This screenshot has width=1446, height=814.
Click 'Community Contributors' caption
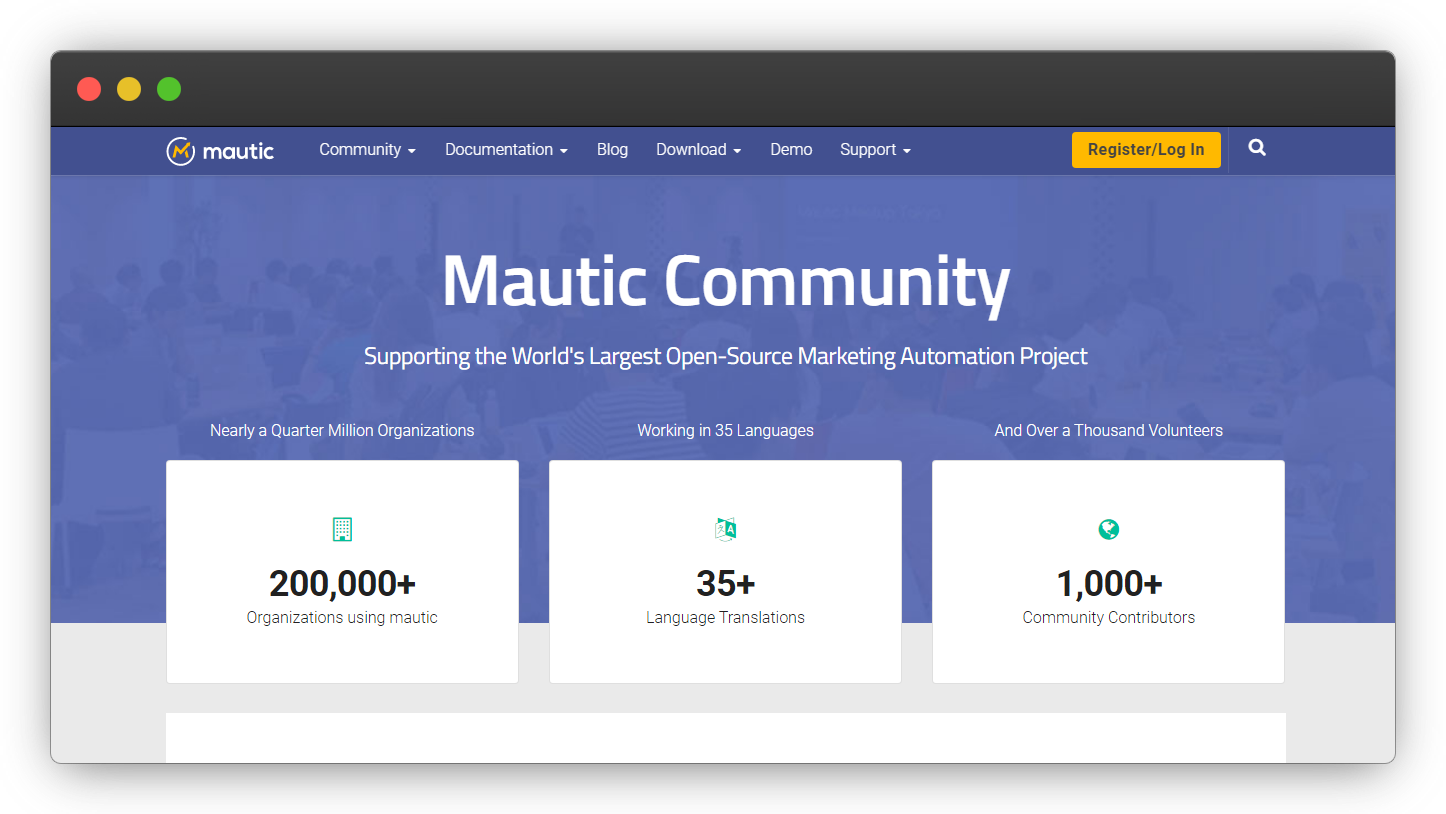(1108, 618)
